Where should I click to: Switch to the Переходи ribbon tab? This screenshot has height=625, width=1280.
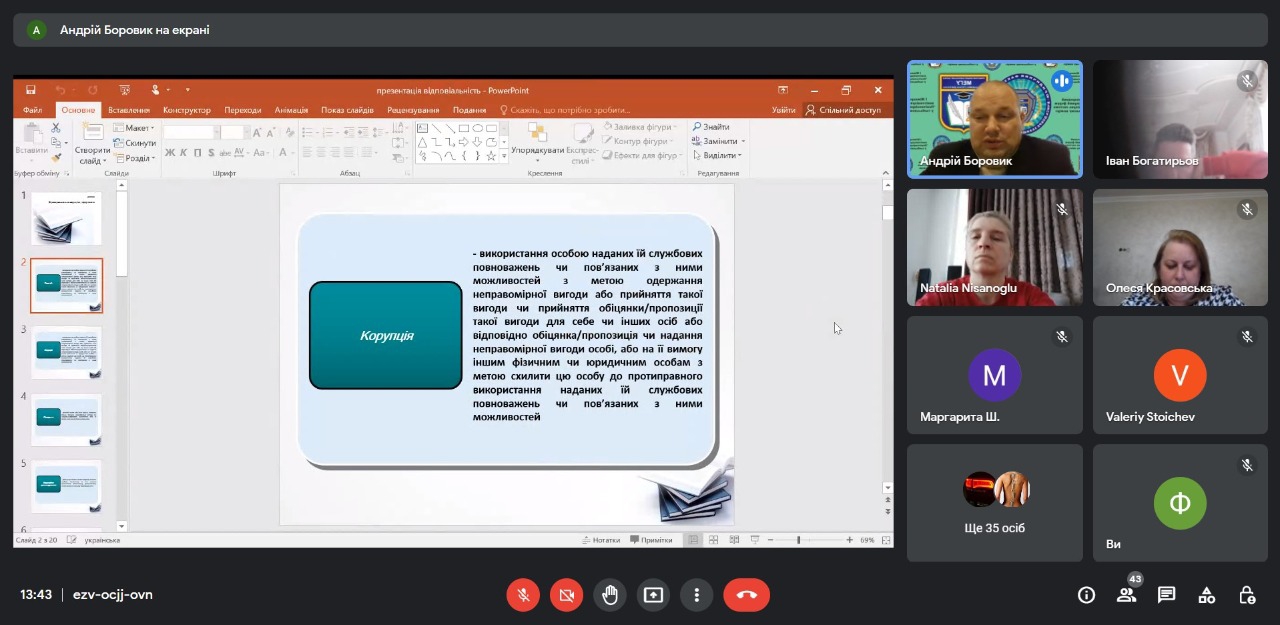click(243, 110)
